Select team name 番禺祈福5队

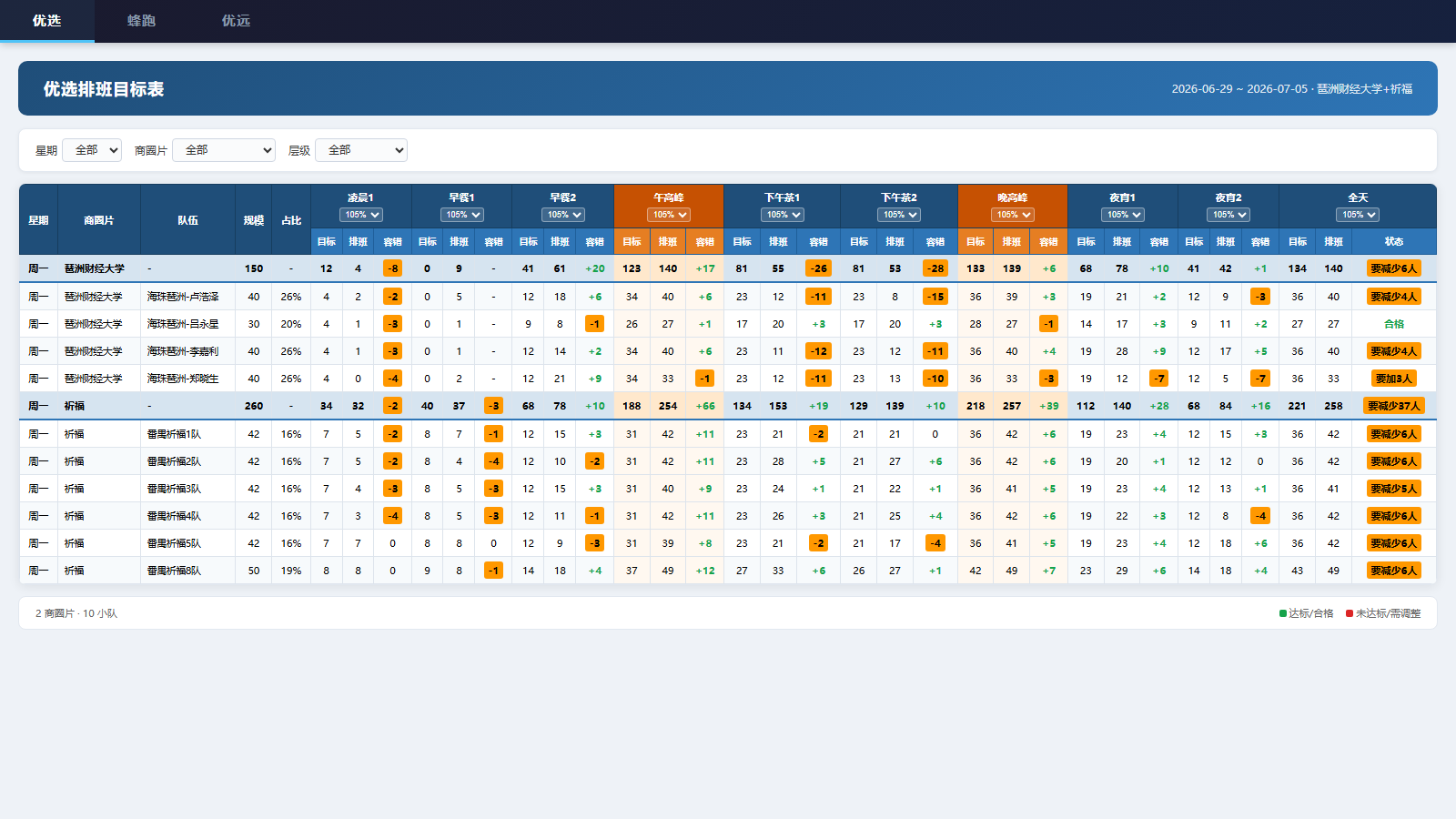174,543
